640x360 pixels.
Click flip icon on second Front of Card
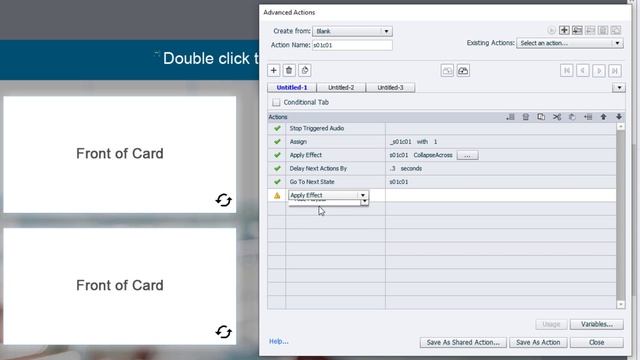coord(224,332)
